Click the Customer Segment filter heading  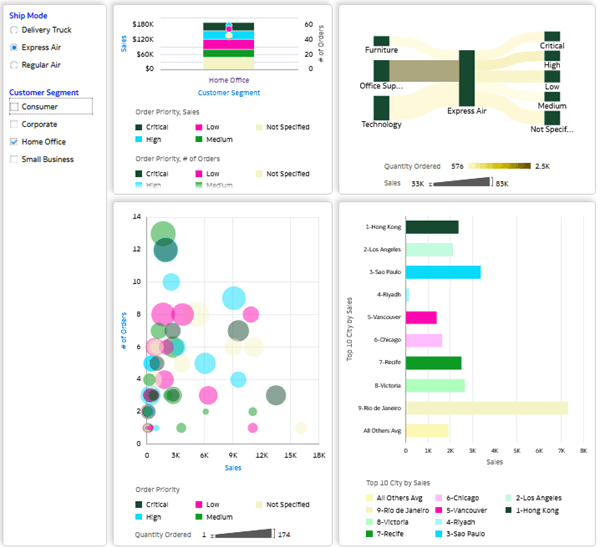point(44,93)
